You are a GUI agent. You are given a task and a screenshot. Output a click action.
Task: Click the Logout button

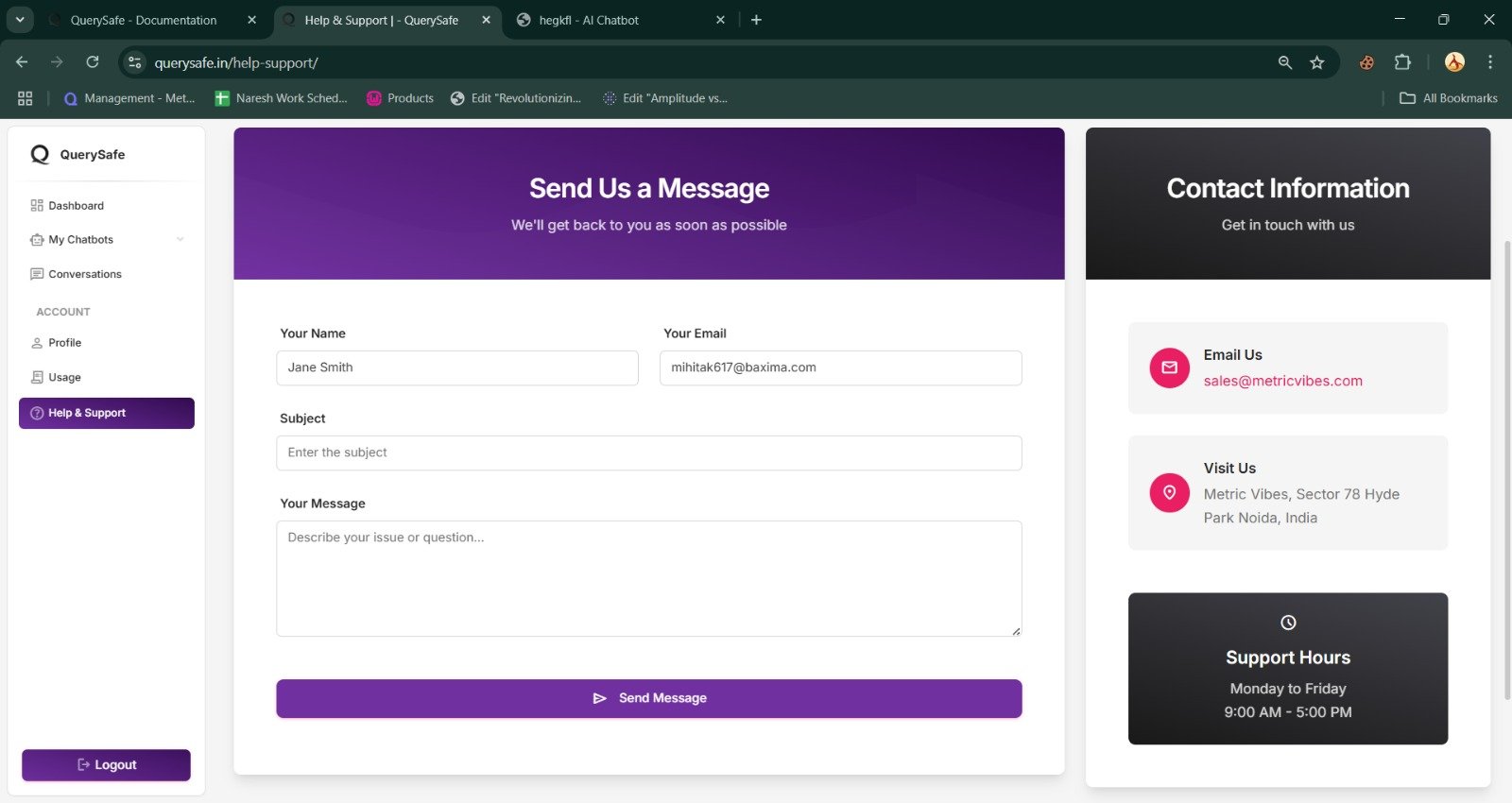coord(106,765)
